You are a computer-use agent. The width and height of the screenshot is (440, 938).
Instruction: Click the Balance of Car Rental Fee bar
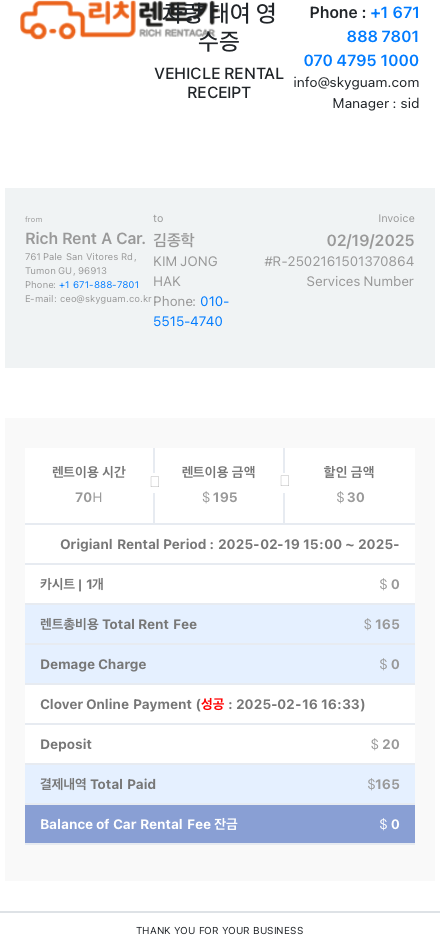click(x=220, y=824)
